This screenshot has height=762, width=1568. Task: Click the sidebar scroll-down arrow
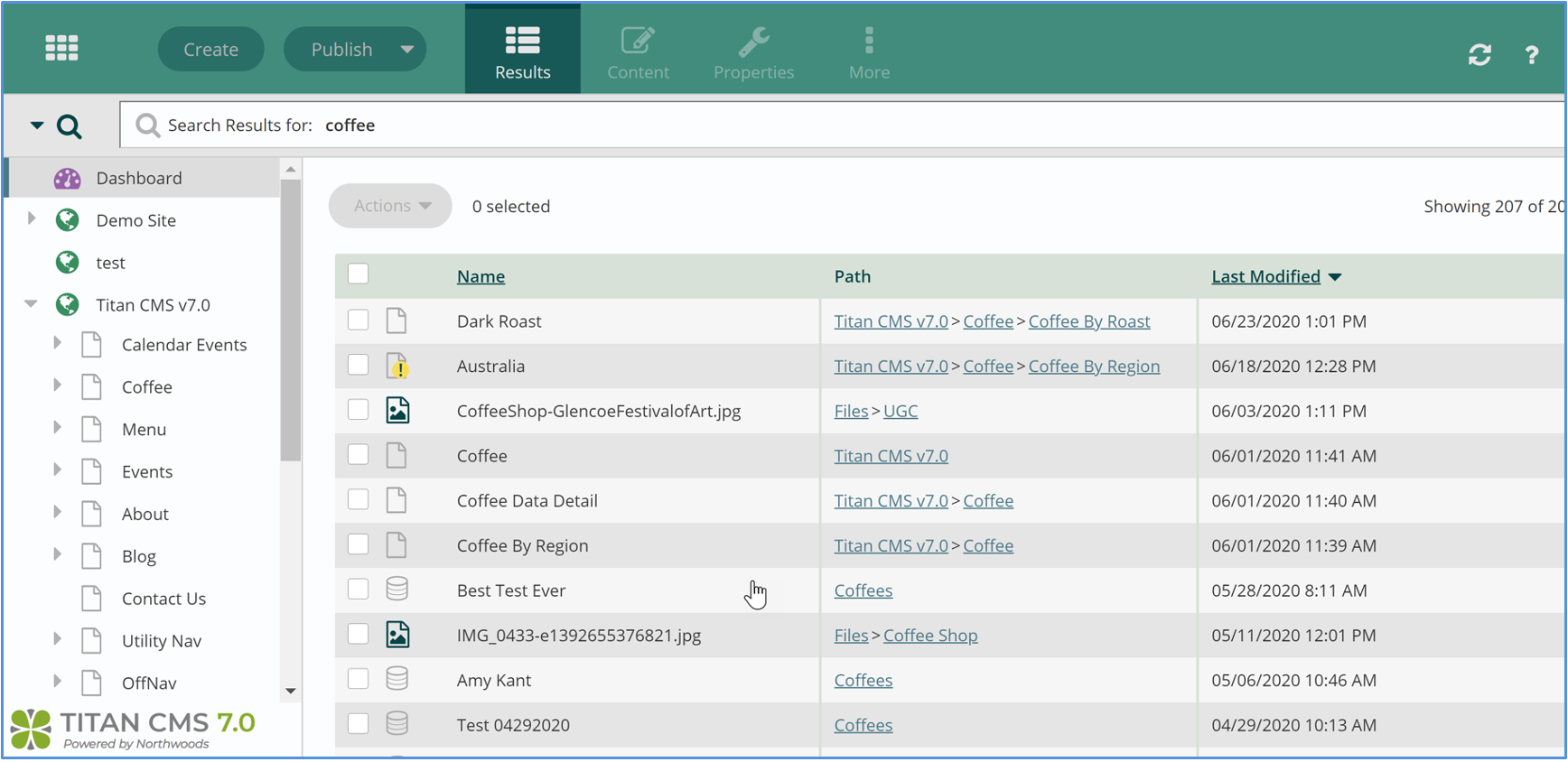291,691
